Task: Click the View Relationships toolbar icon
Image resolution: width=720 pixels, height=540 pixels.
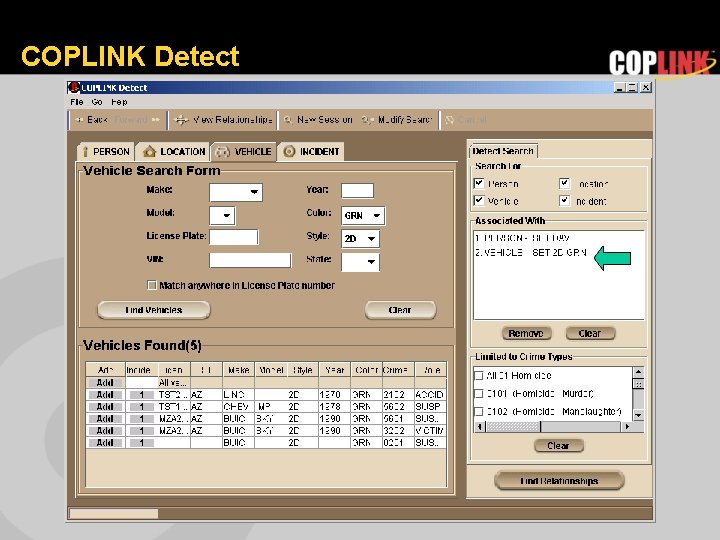Action: point(181,120)
